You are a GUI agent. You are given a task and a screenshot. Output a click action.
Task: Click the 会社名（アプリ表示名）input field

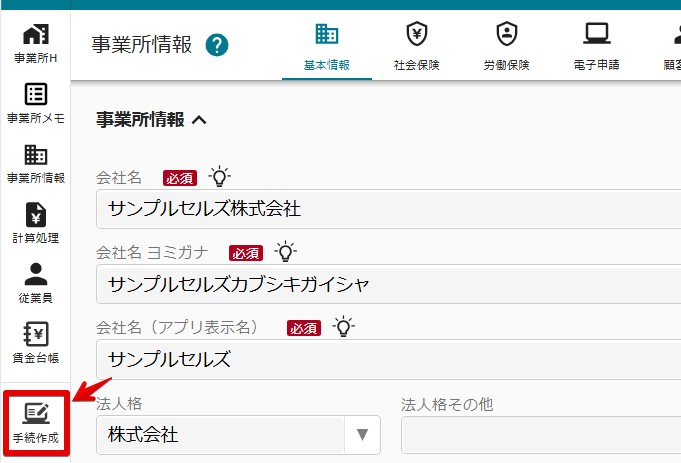[389, 359]
